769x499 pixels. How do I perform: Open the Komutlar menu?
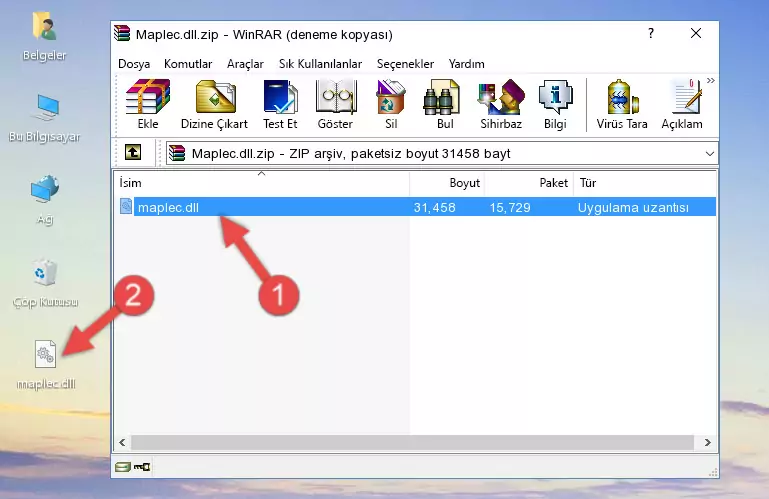pyautogui.click(x=188, y=64)
